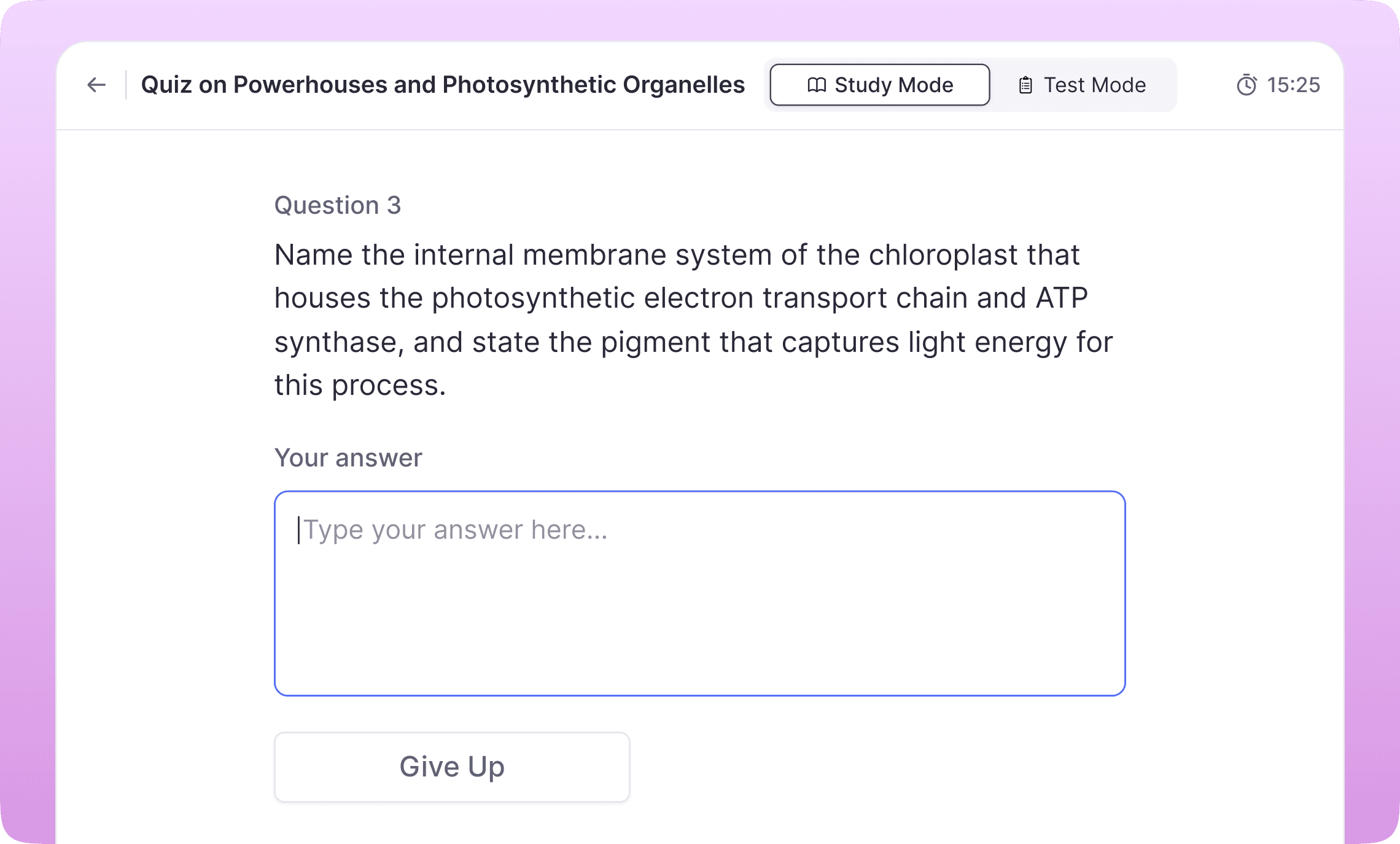
Task: Focus the answer text input field
Action: pyautogui.click(x=699, y=593)
